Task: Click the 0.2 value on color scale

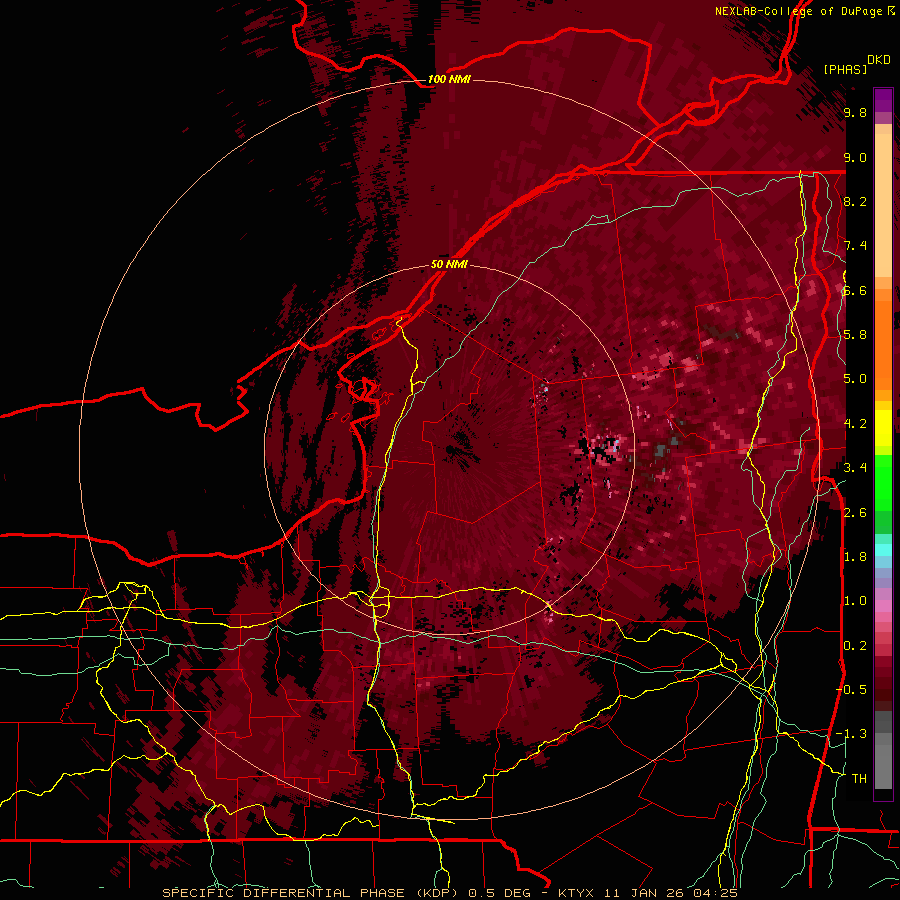Action: pos(855,645)
